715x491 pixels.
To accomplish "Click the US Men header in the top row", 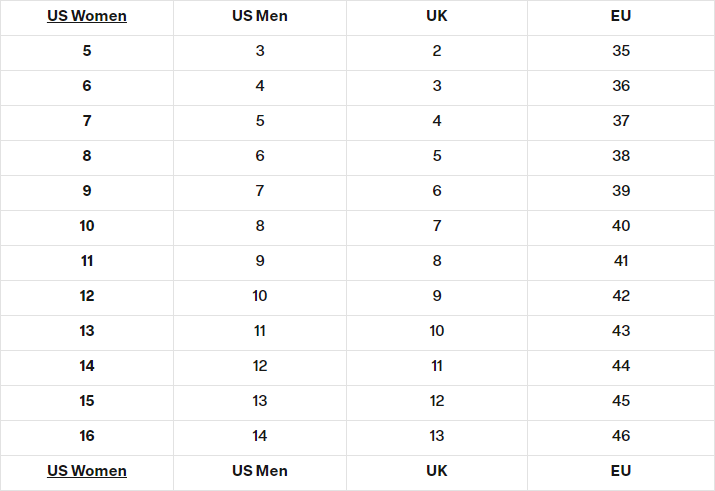I will (x=260, y=16).
